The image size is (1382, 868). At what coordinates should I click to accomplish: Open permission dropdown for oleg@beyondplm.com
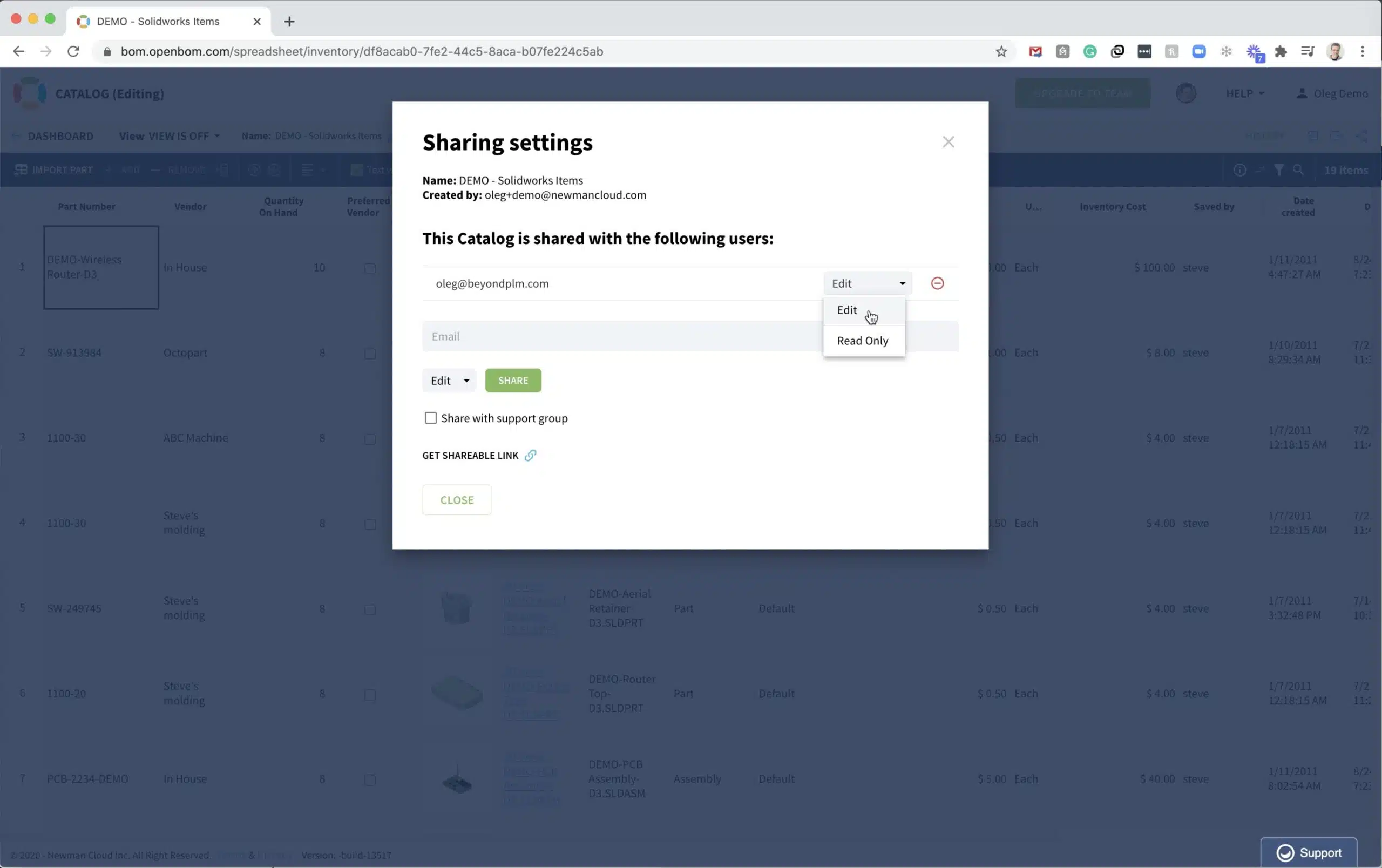pyautogui.click(x=867, y=283)
